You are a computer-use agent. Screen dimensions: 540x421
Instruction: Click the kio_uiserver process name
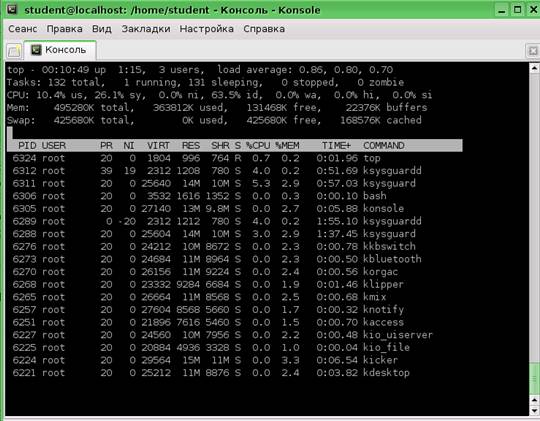tap(398, 335)
